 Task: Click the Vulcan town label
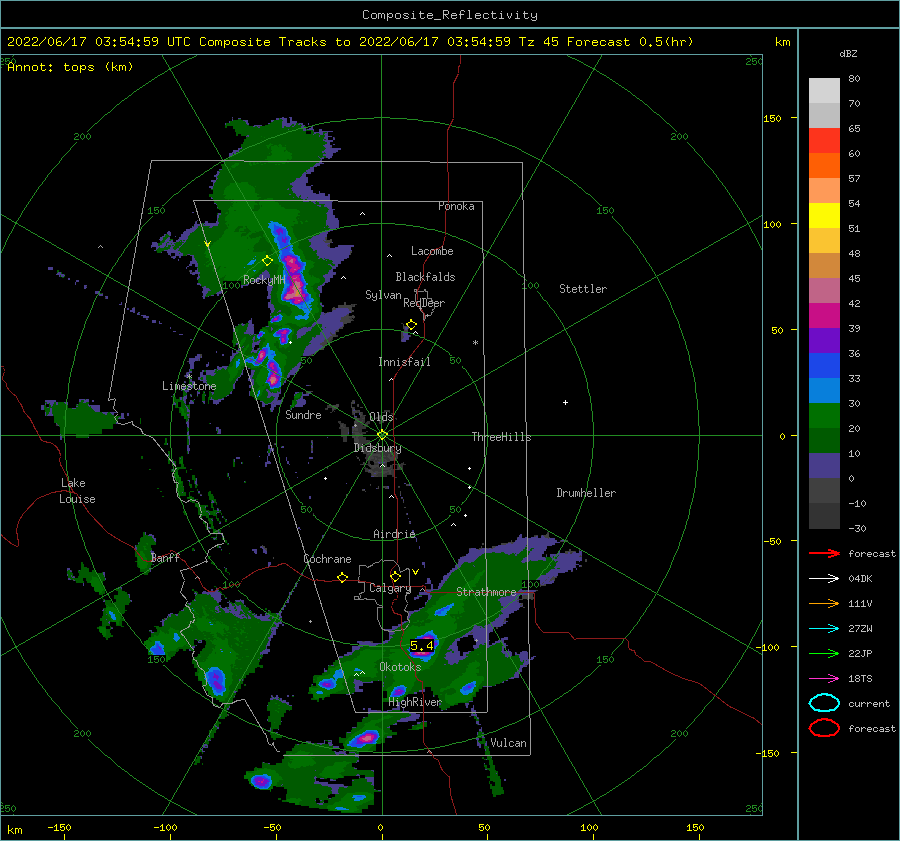coord(509,743)
